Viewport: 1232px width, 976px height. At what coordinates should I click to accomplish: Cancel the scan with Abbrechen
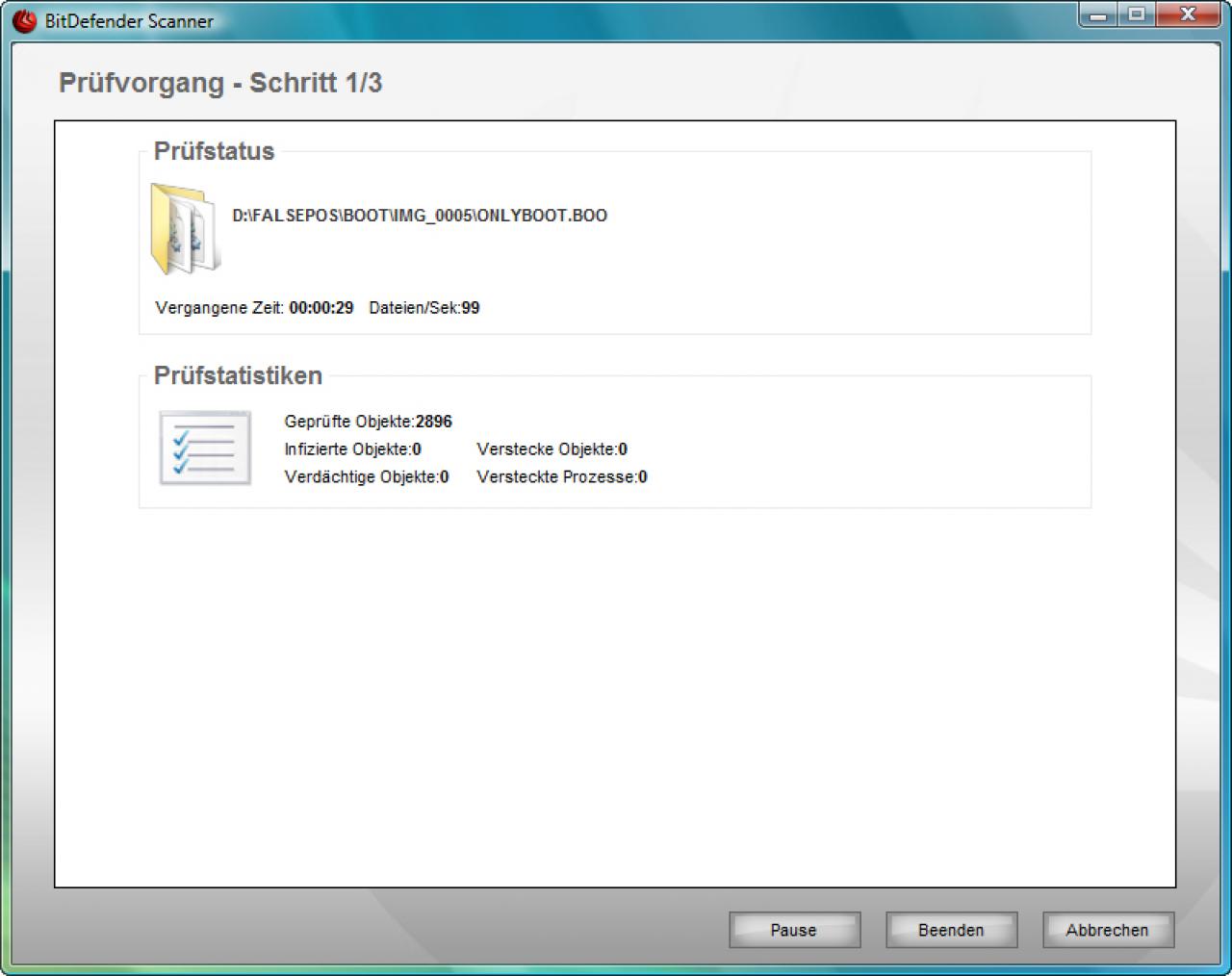tap(1108, 930)
